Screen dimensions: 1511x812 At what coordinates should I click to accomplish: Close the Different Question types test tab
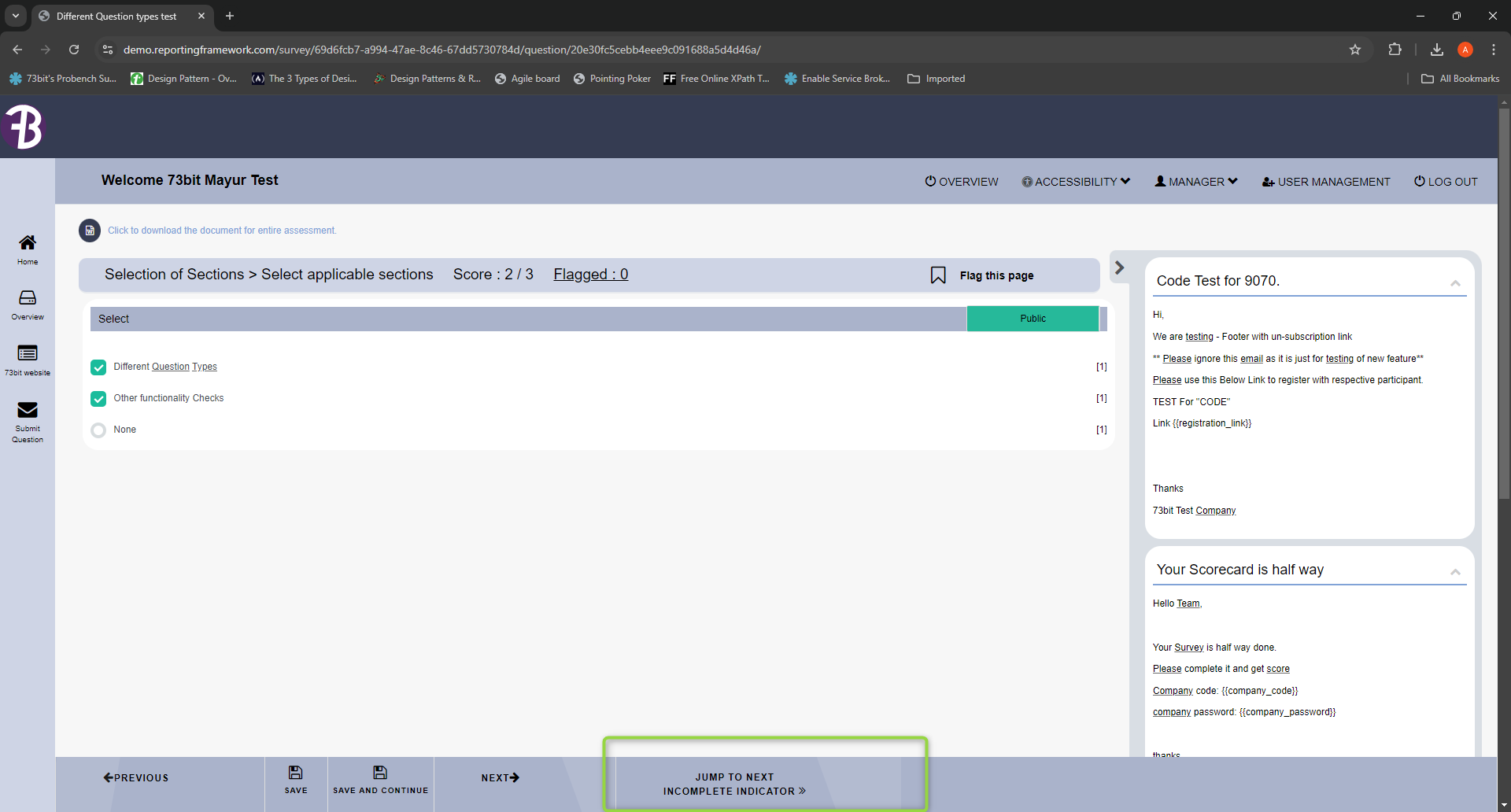click(201, 16)
